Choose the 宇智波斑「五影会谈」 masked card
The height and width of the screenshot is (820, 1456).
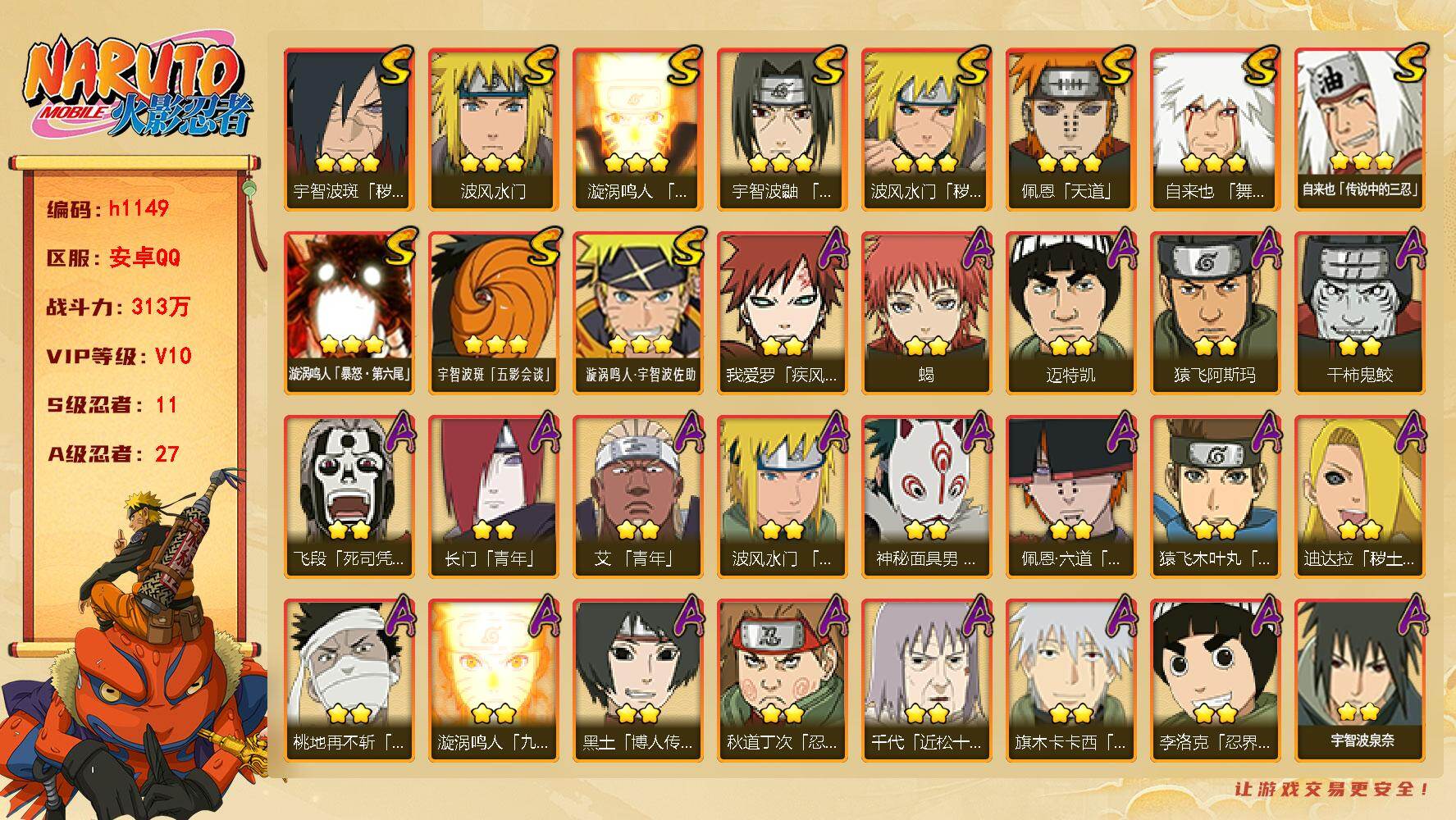[493, 312]
